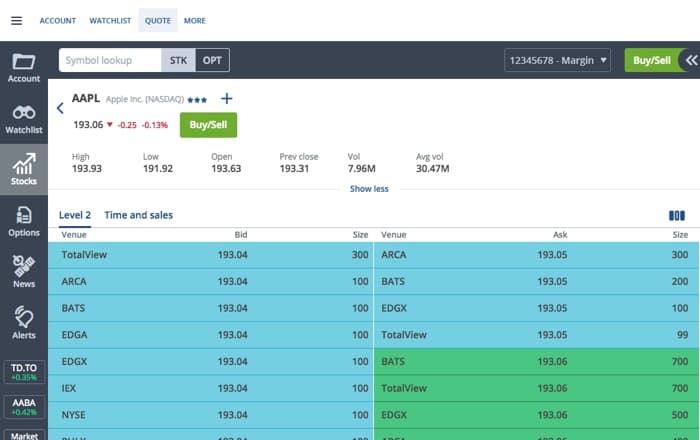The image size is (700, 440).
Task: Select OPT symbol type
Action: point(212,60)
